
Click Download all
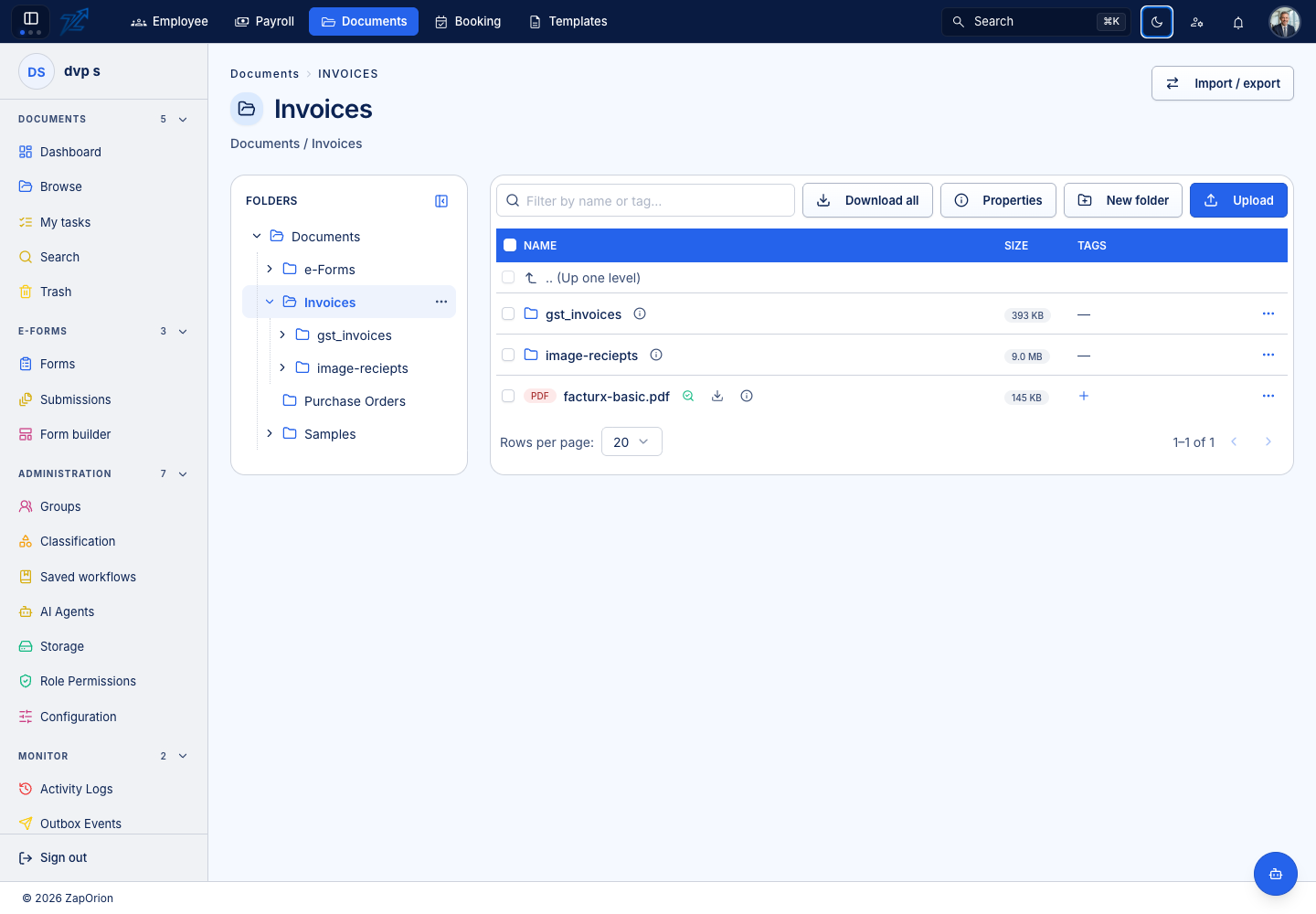pyautogui.click(x=867, y=200)
